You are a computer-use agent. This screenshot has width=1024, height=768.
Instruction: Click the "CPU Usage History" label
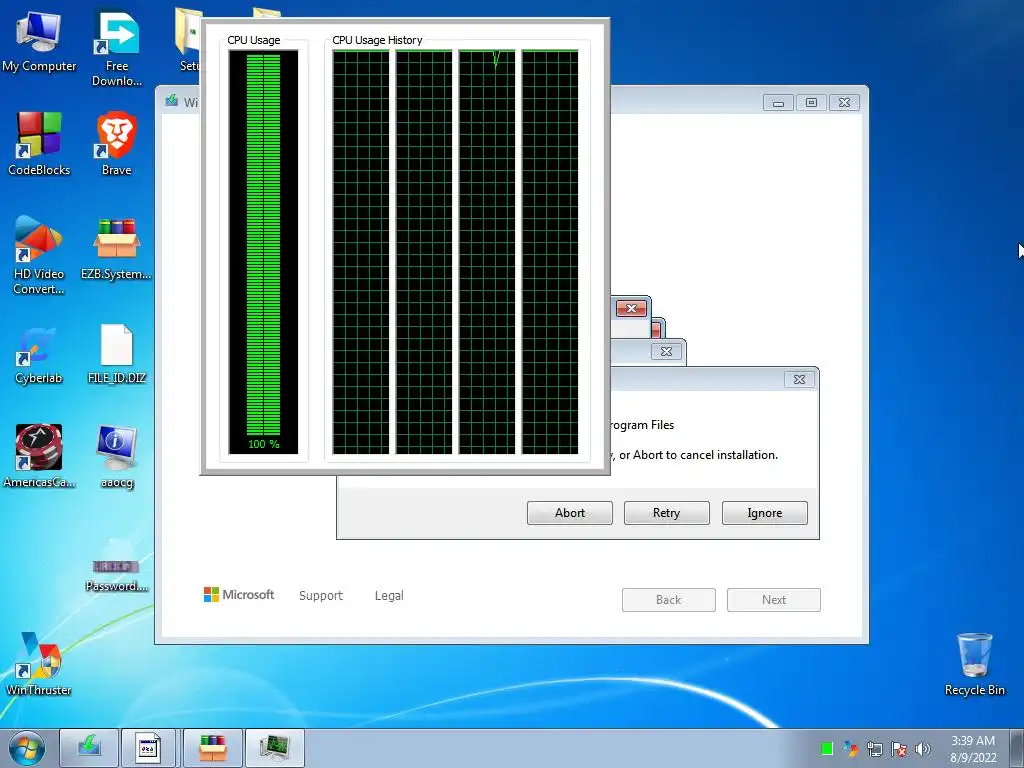[377, 40]
